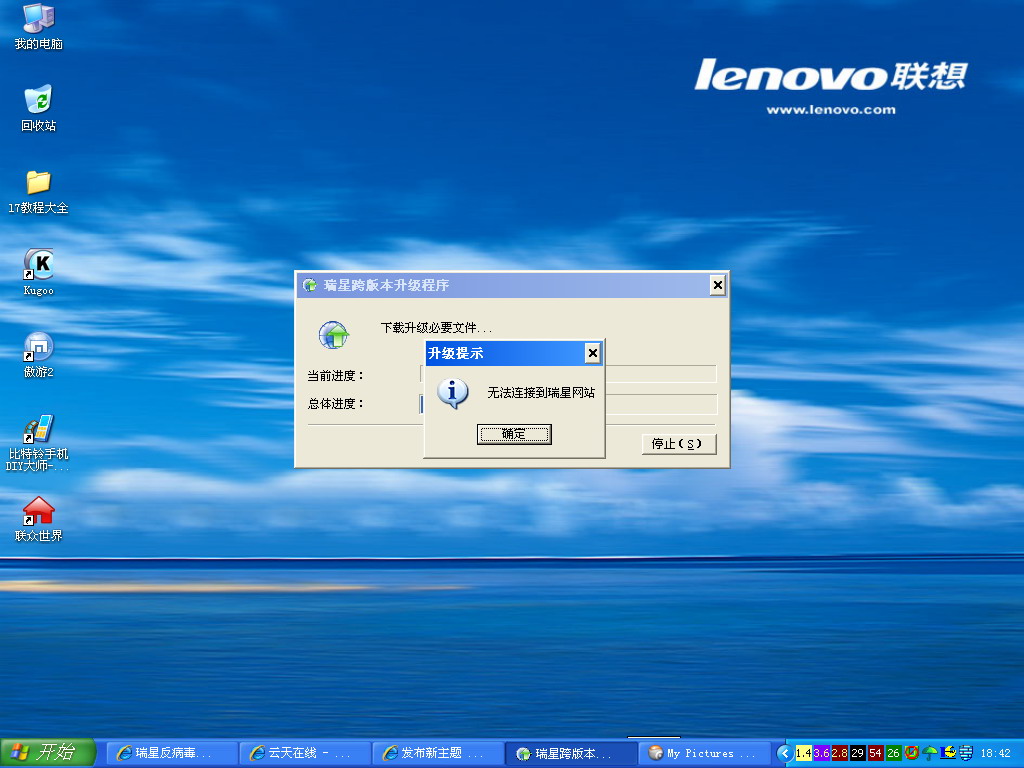This screenshot has height=768, width=1024.
Task: Switch to My Pictures taskbar window
Action: (704, 753)
